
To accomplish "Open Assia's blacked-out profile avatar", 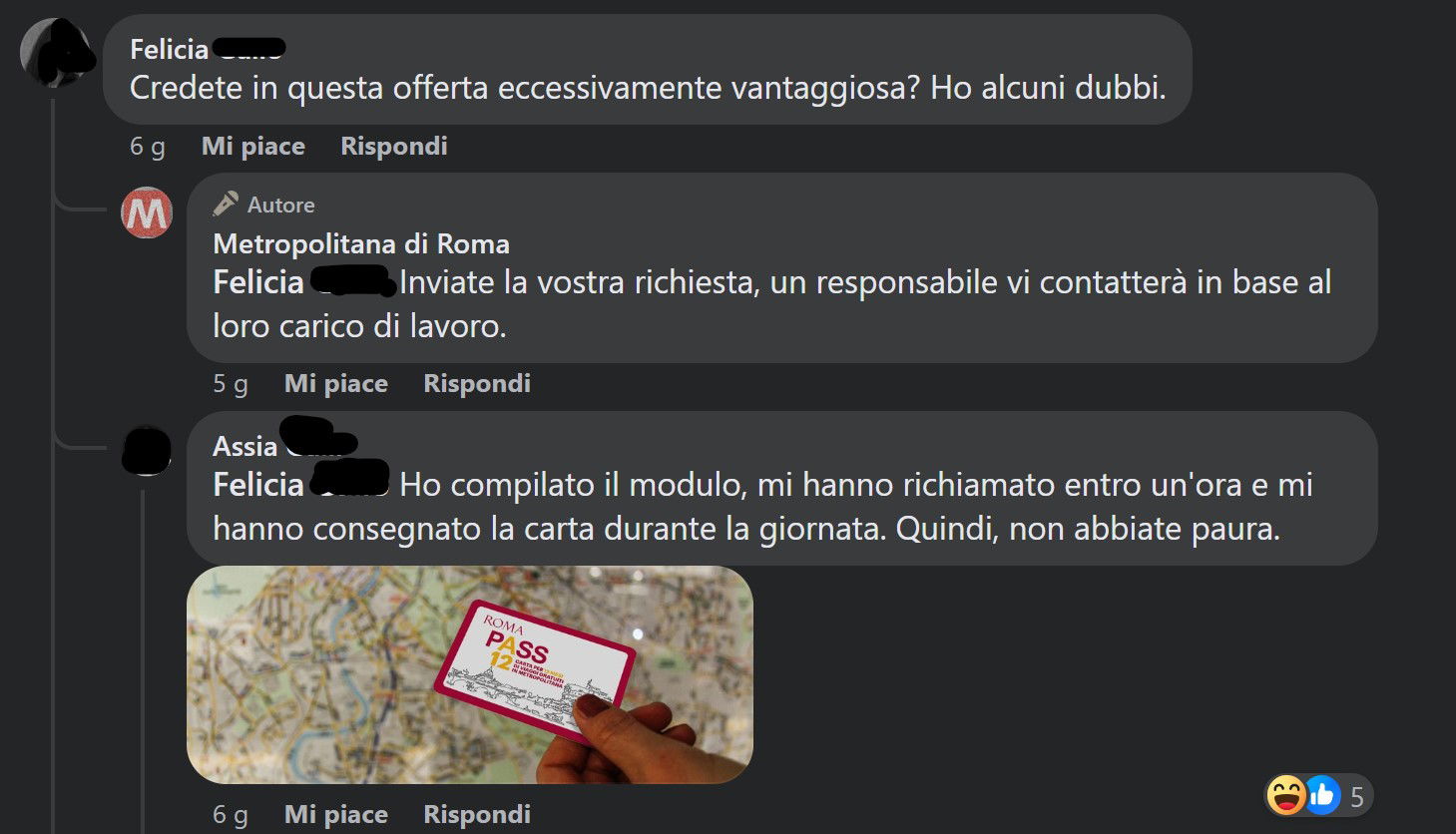I will [147, 450].
